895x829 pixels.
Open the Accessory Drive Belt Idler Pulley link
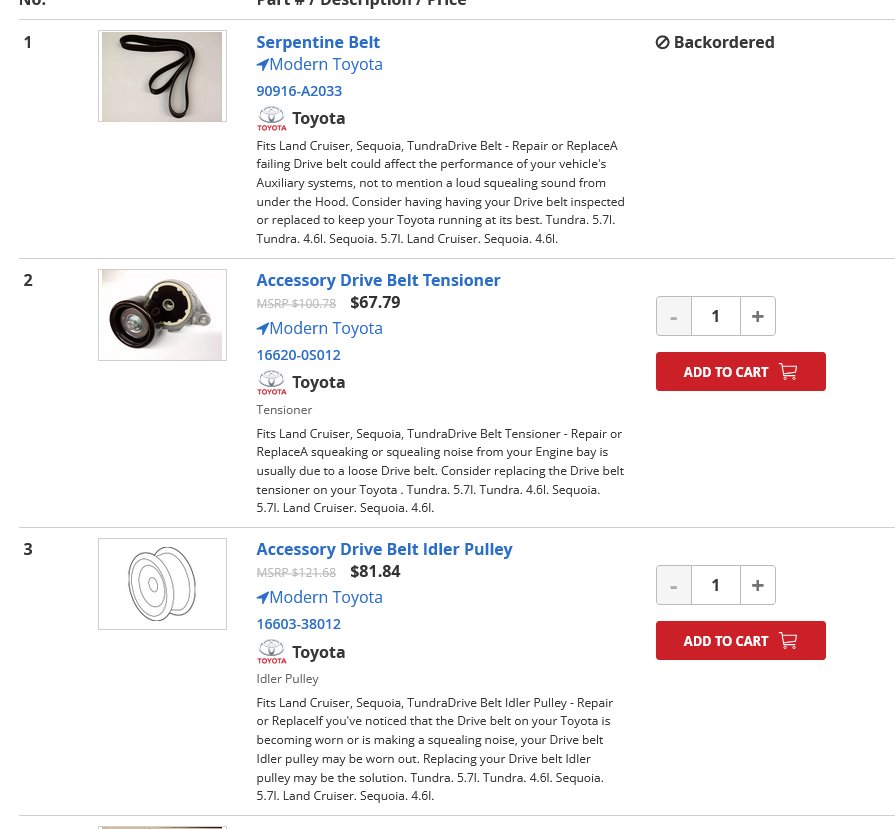point(384,549)
